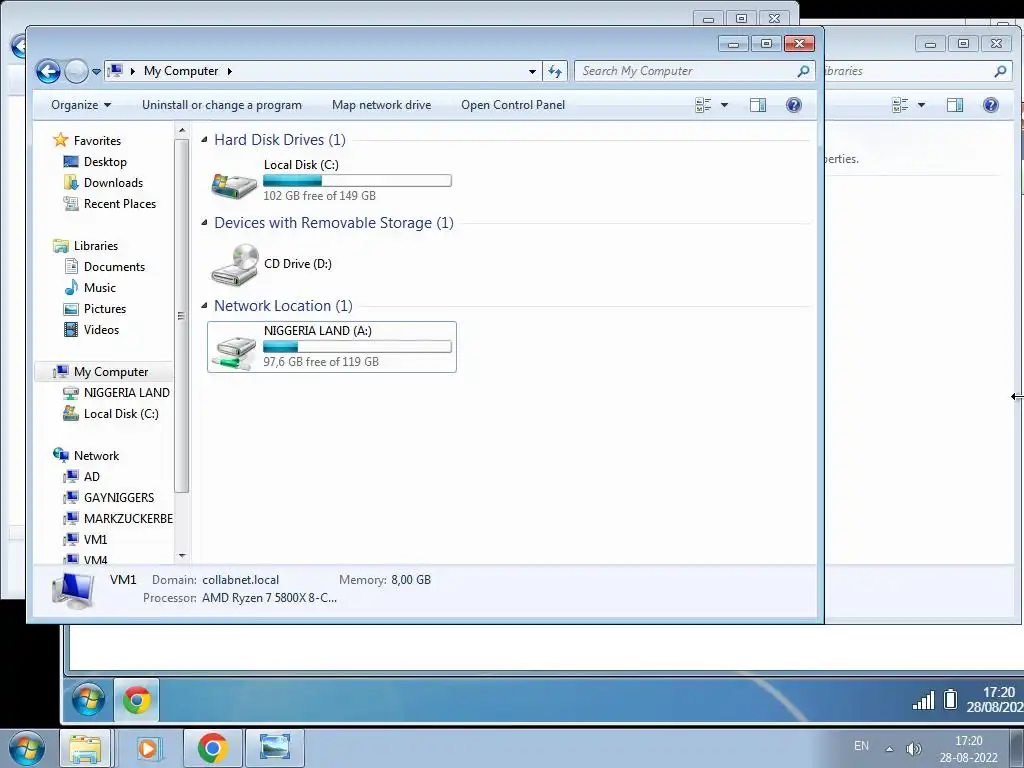Select Network in the navigation pane

coord(96,455)
